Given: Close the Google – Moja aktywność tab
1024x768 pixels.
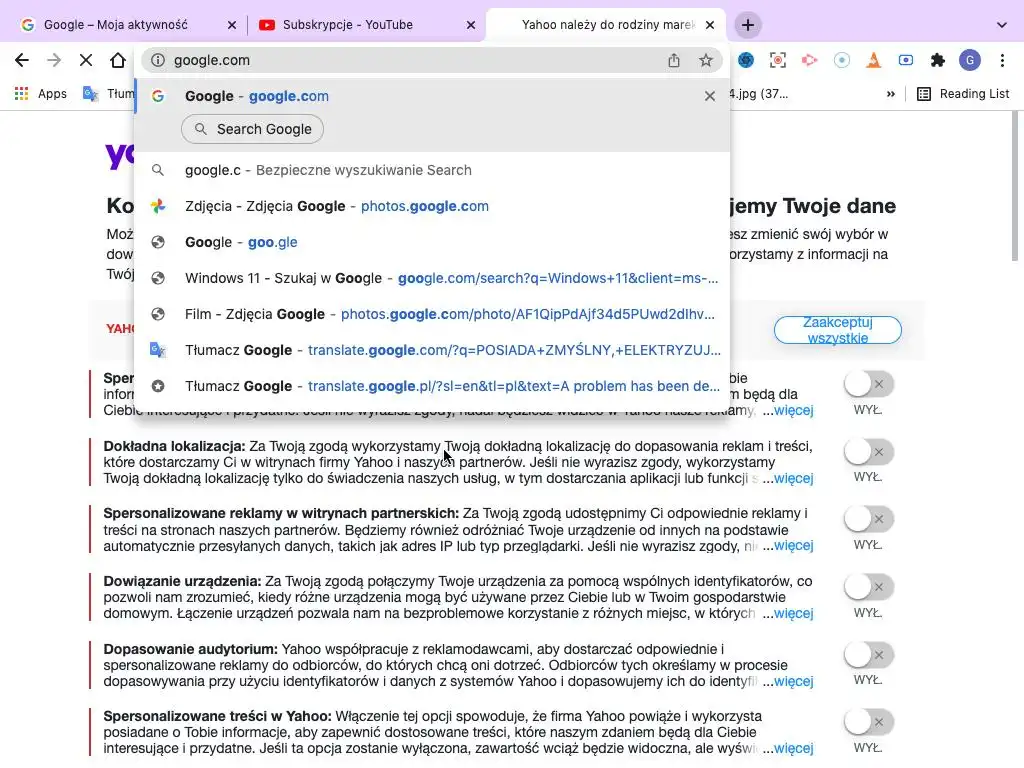Looking at the screenshot, I should (232, 25).
